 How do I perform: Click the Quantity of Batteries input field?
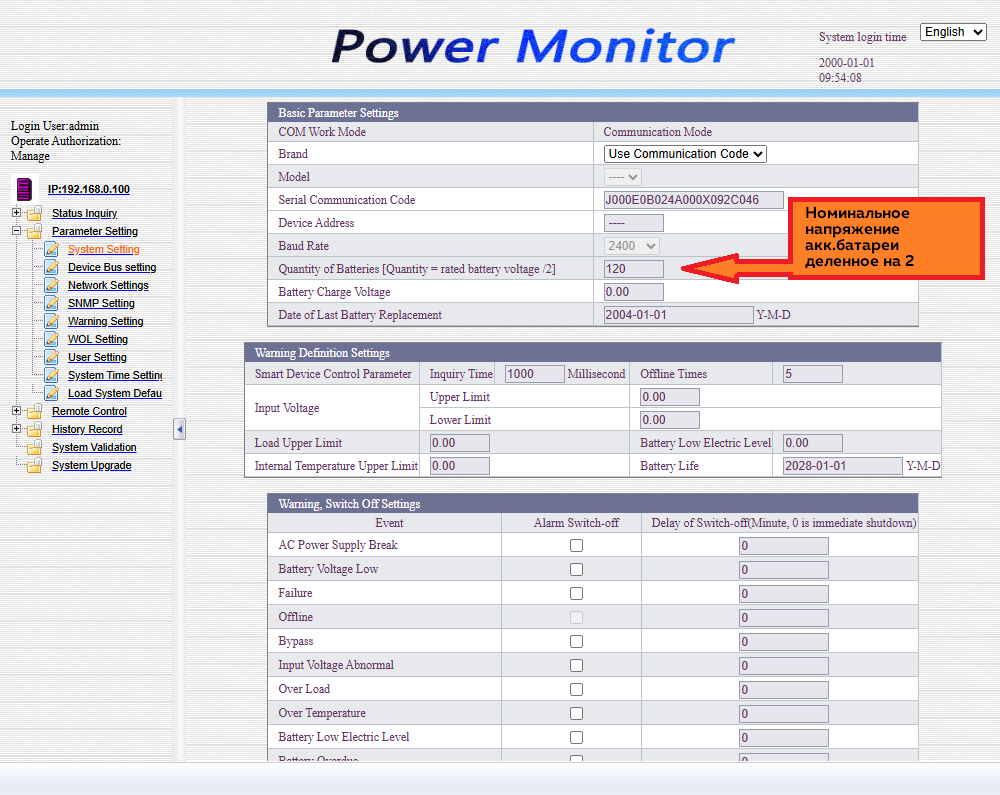(633, 269)
